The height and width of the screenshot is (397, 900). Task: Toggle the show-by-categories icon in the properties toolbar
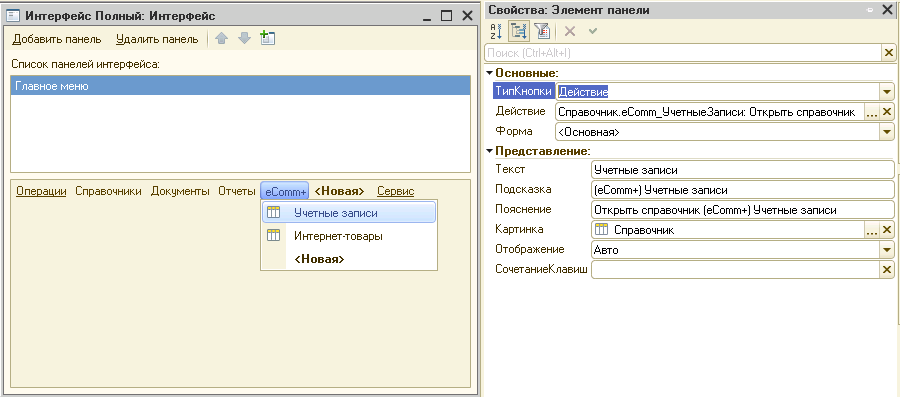pos(519,31)
